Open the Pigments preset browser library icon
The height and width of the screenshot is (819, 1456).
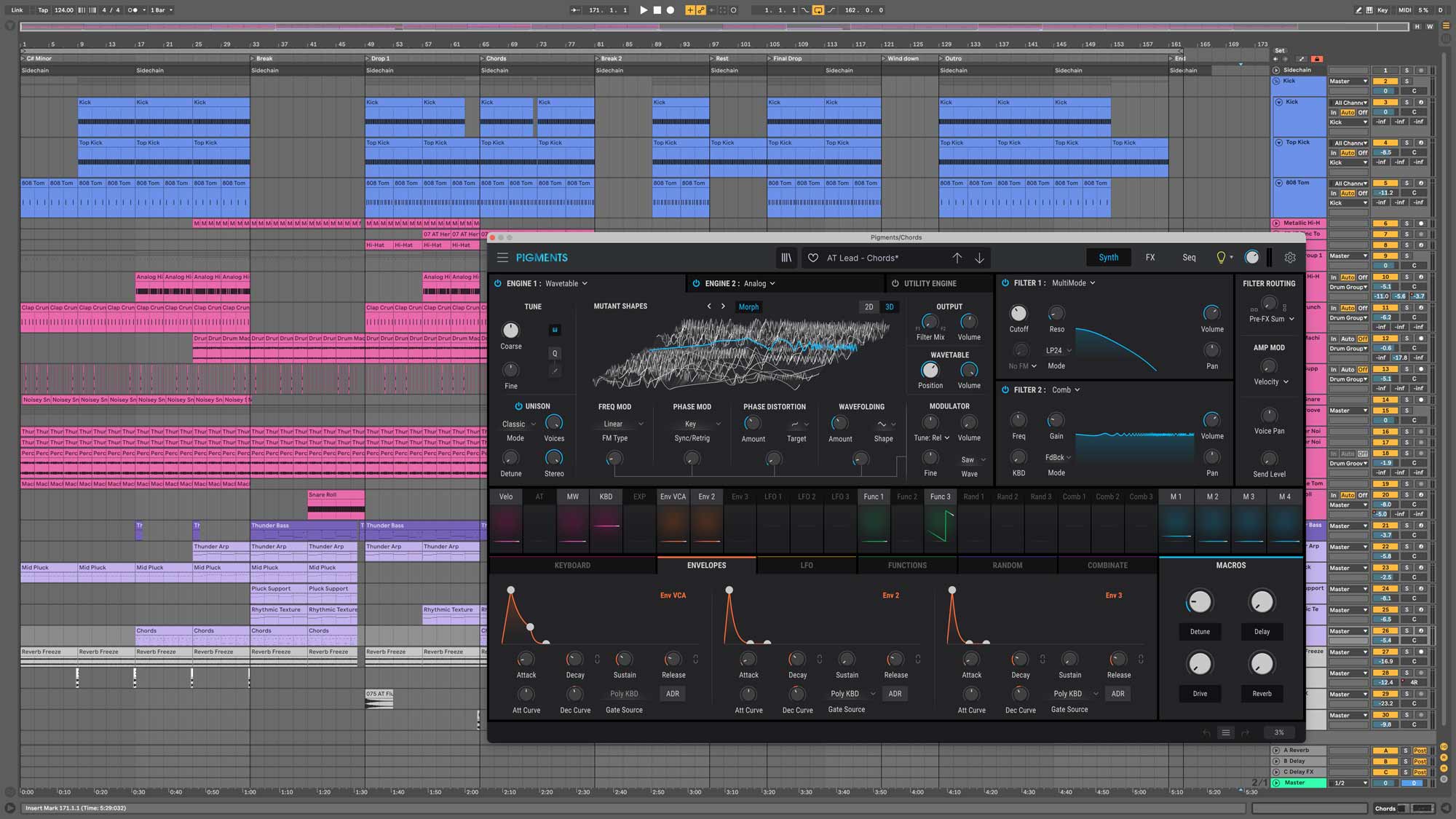coord(786,258)
